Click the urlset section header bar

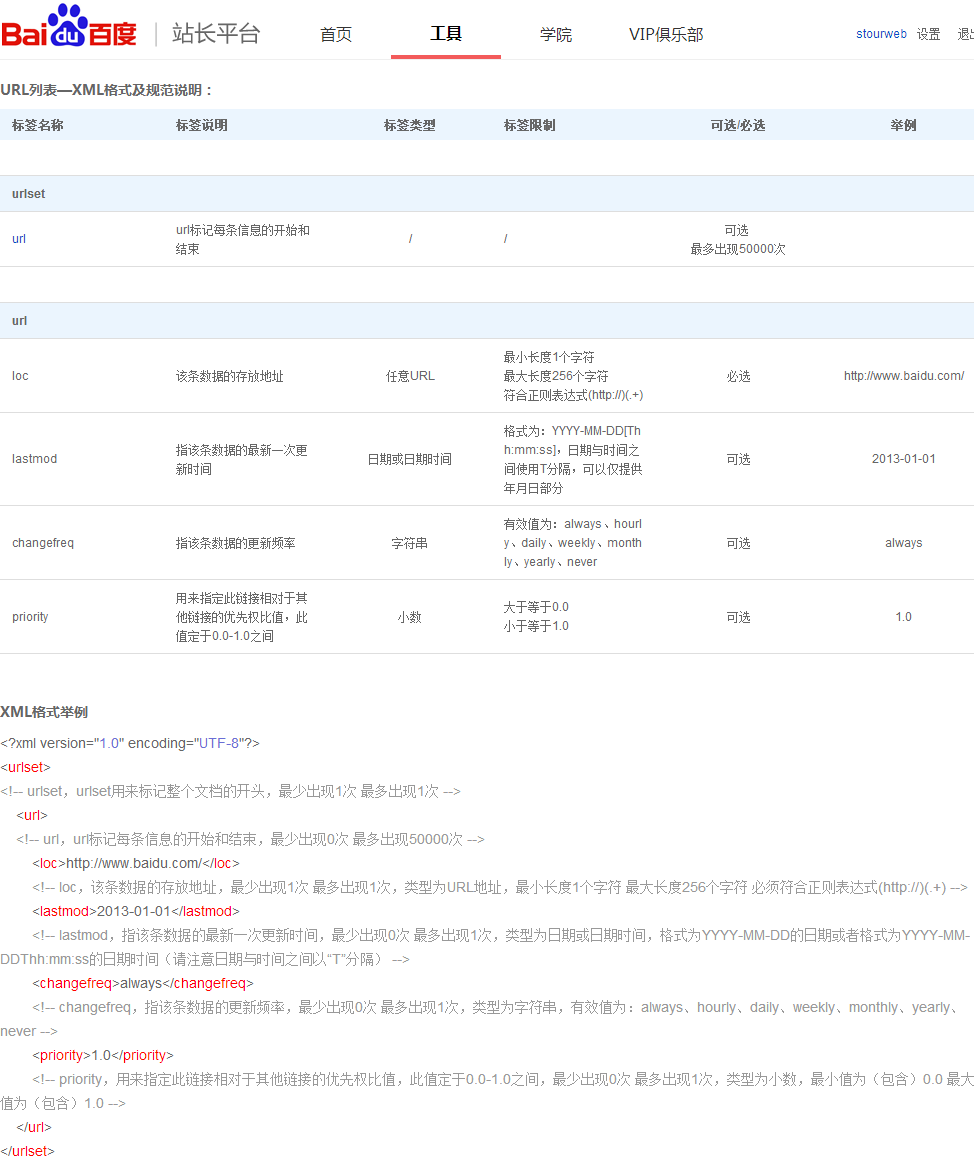28,193
